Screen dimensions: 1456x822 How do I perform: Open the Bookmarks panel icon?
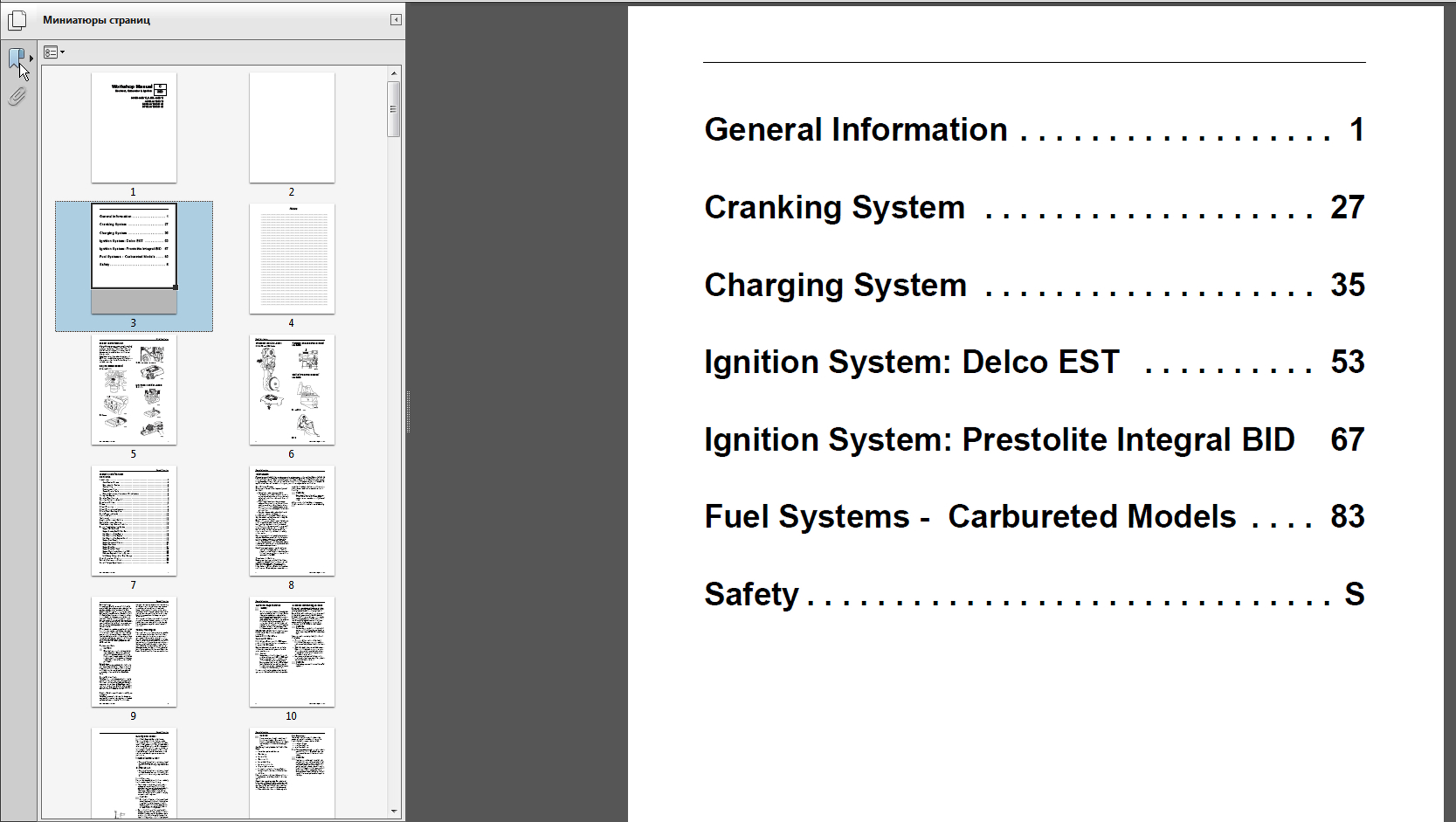click(x=16, y=57)
